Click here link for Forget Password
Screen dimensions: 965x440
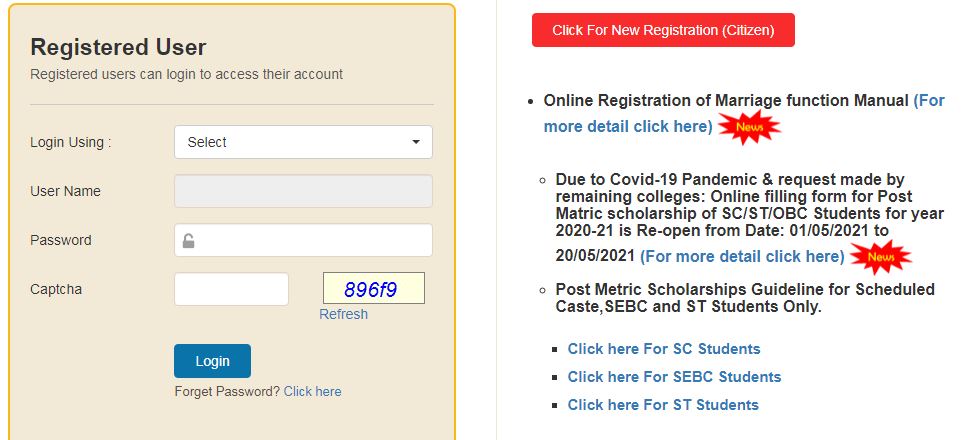(312, 391)
